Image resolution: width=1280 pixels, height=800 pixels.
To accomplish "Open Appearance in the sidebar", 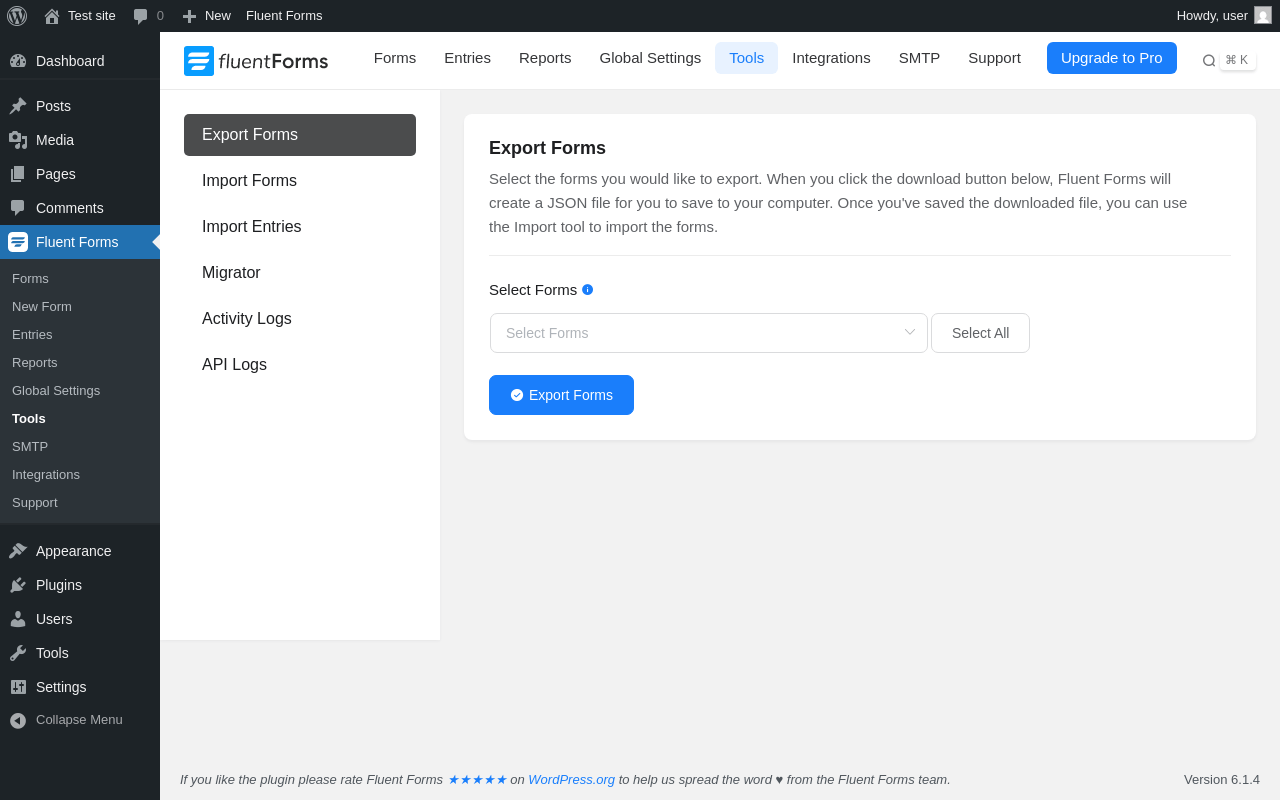I will point(73,551).
